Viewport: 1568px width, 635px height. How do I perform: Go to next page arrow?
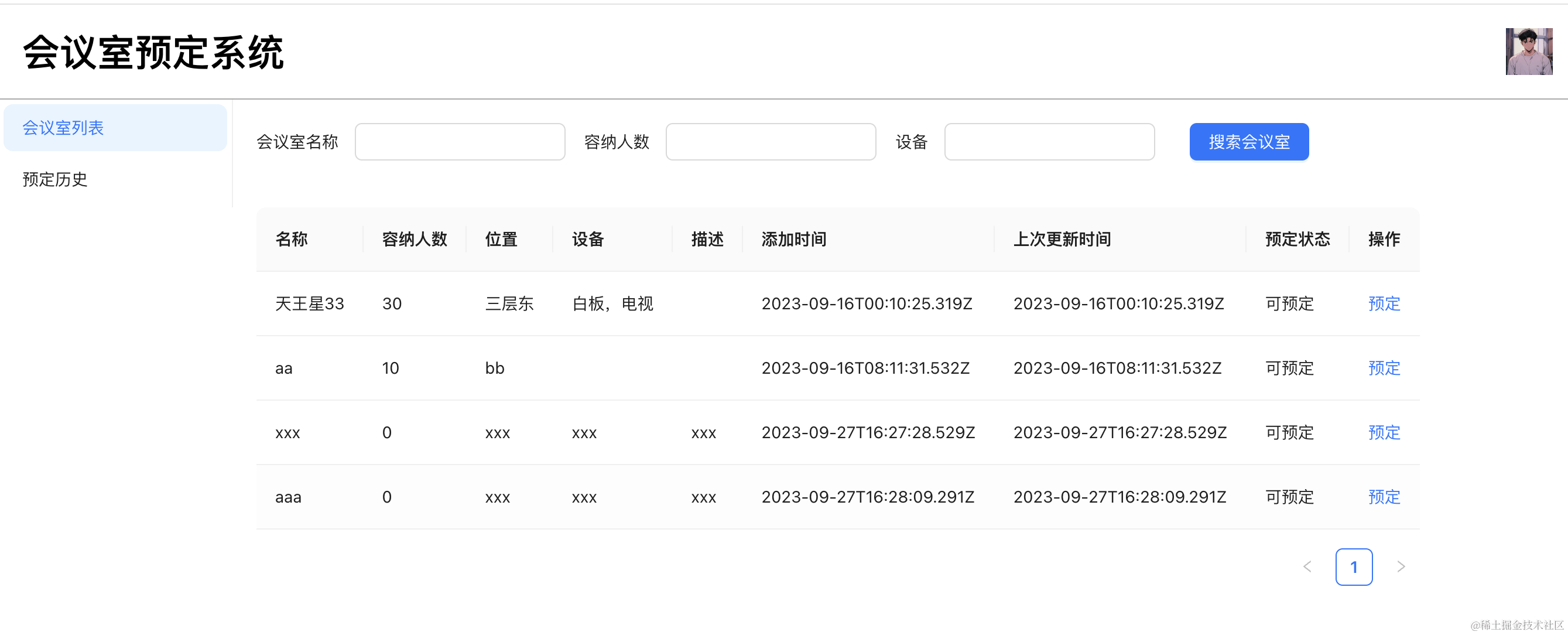pos(1401,566)
